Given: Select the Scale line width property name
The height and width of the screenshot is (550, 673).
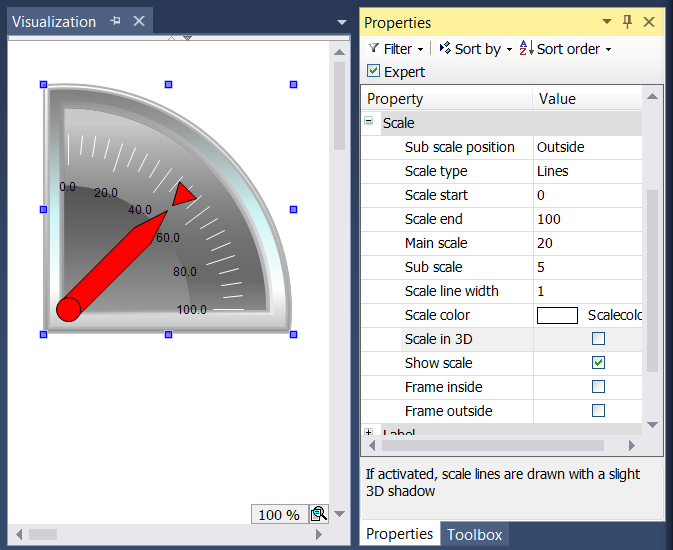Looking at the screenshot, I should pos(452,291).
